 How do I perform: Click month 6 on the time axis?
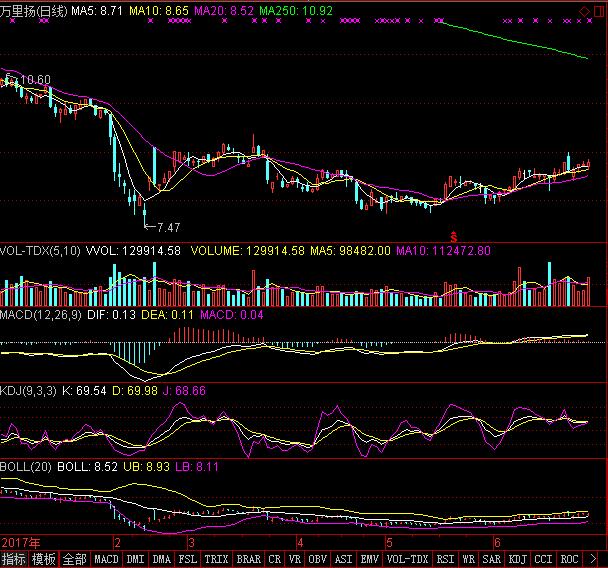[497, 543]
